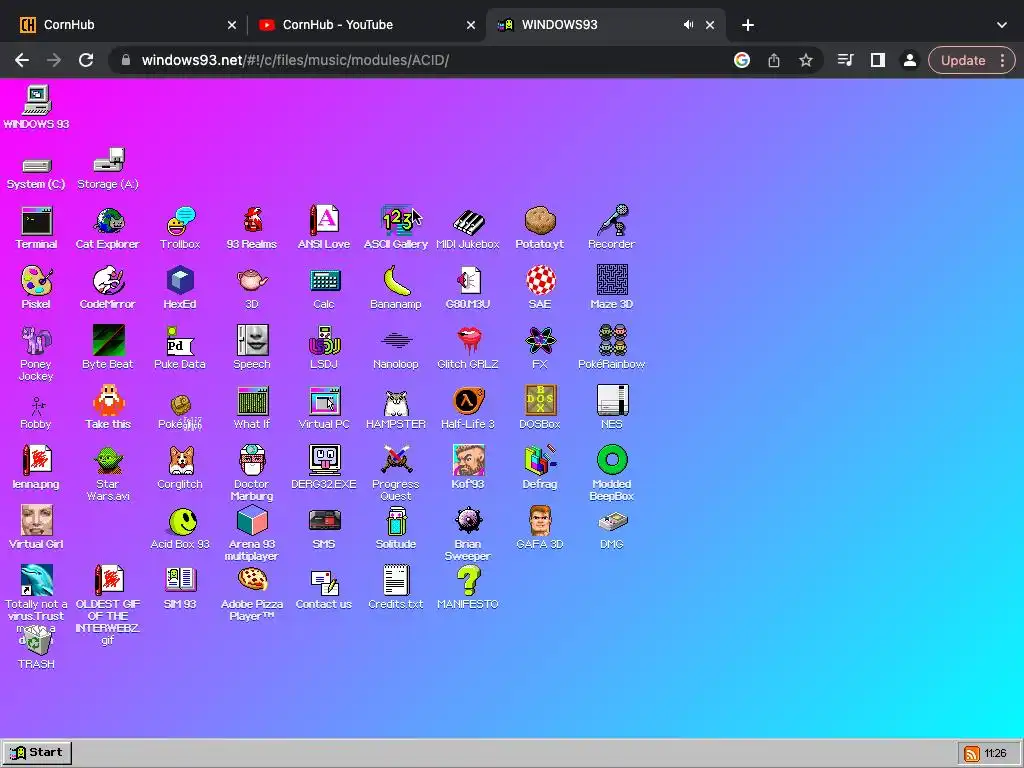The image size is (1024, 768).
Task: Open the TRASH bin
Action: 36,648
